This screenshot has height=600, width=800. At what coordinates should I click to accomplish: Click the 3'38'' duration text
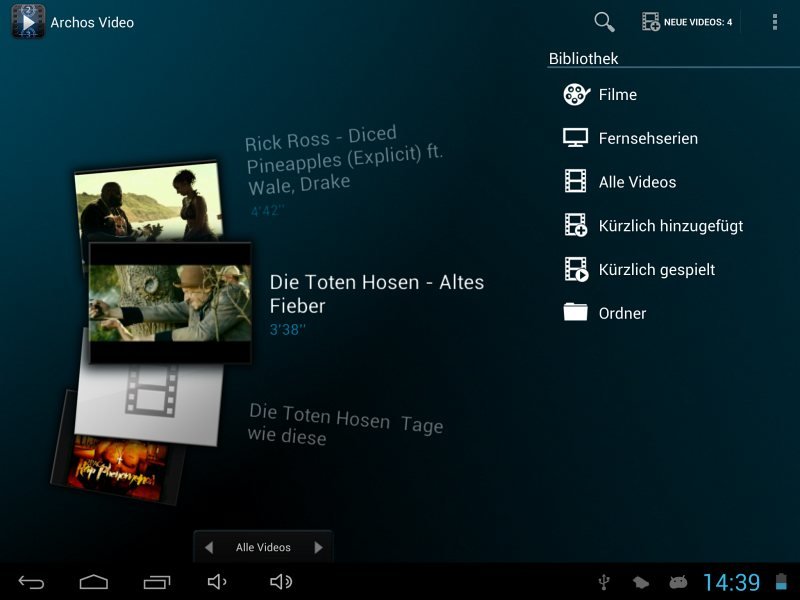click(x=287, y=330)
